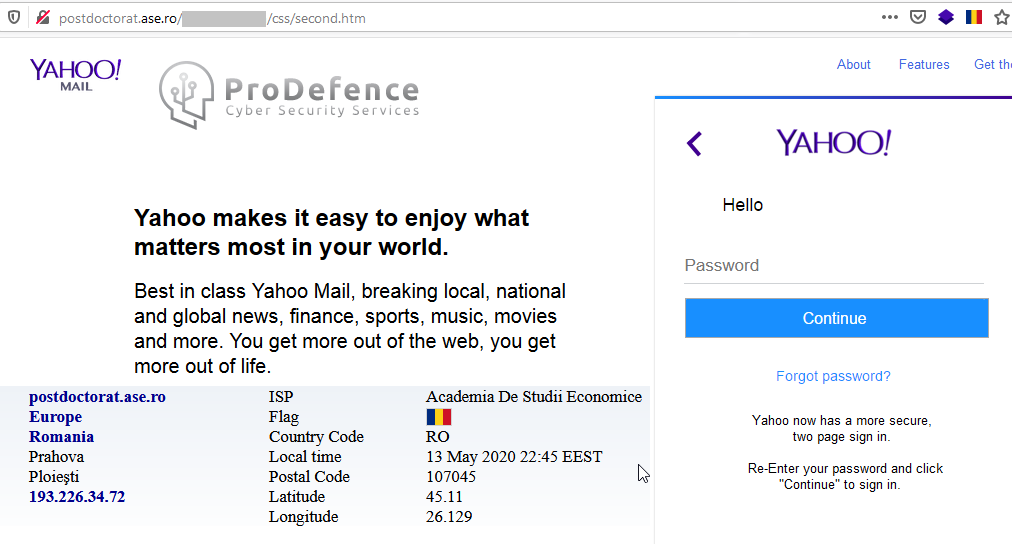This screenshot has width=1012, height=544.
Task: Click the Postal Code label
Action: [x=309, y=477]
